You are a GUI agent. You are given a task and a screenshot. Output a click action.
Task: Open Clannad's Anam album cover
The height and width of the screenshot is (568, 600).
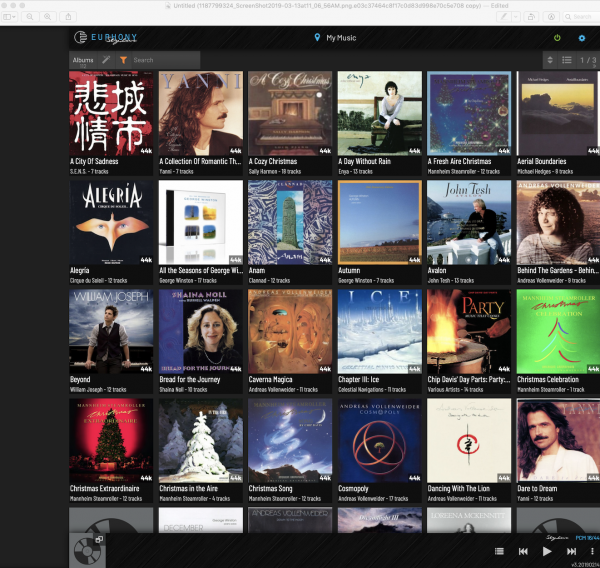pos(290,222)
